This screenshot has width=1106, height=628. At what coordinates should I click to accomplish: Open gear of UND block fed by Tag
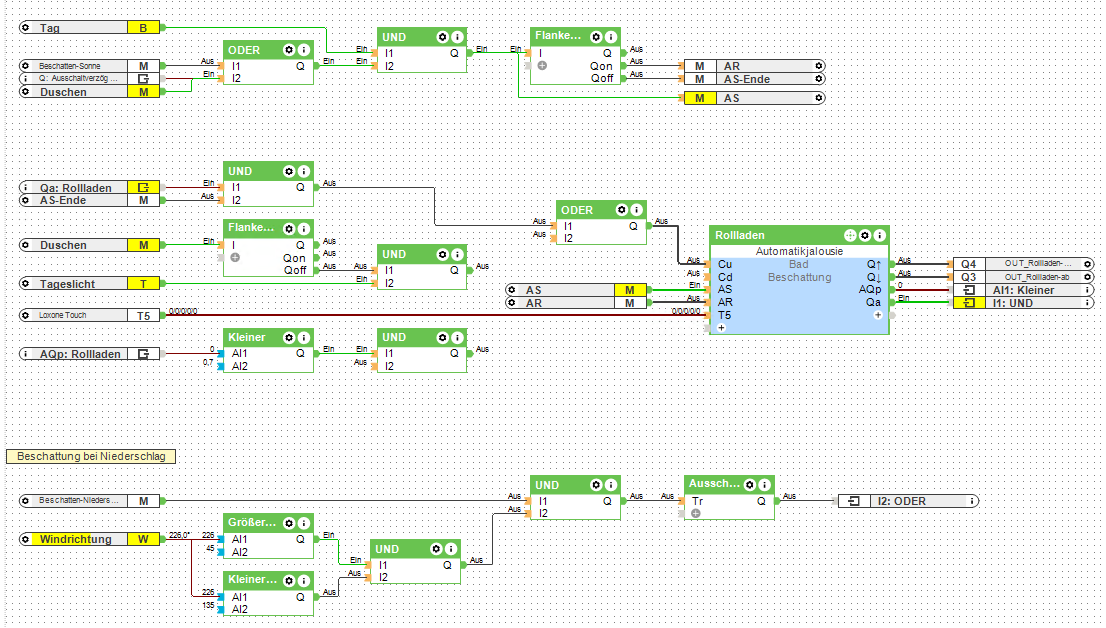click(442, 37)
